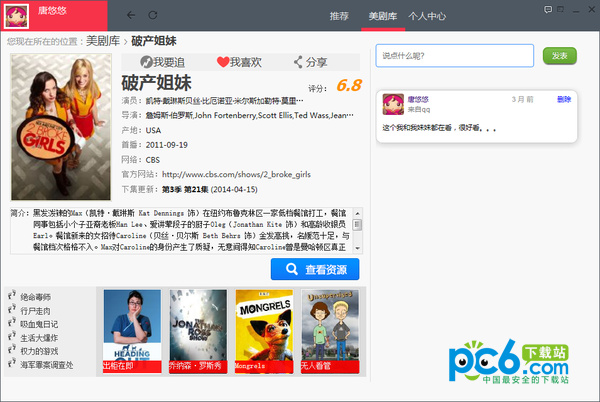The image size is (600, 402).
Task: Click the footprint icon beside 绝命毒师
Action: click(x=11, y=297)
